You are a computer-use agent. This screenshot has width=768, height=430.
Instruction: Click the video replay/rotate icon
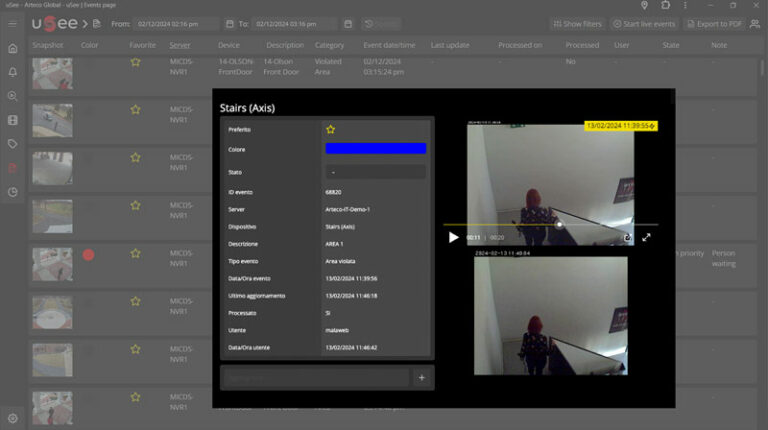628,237
